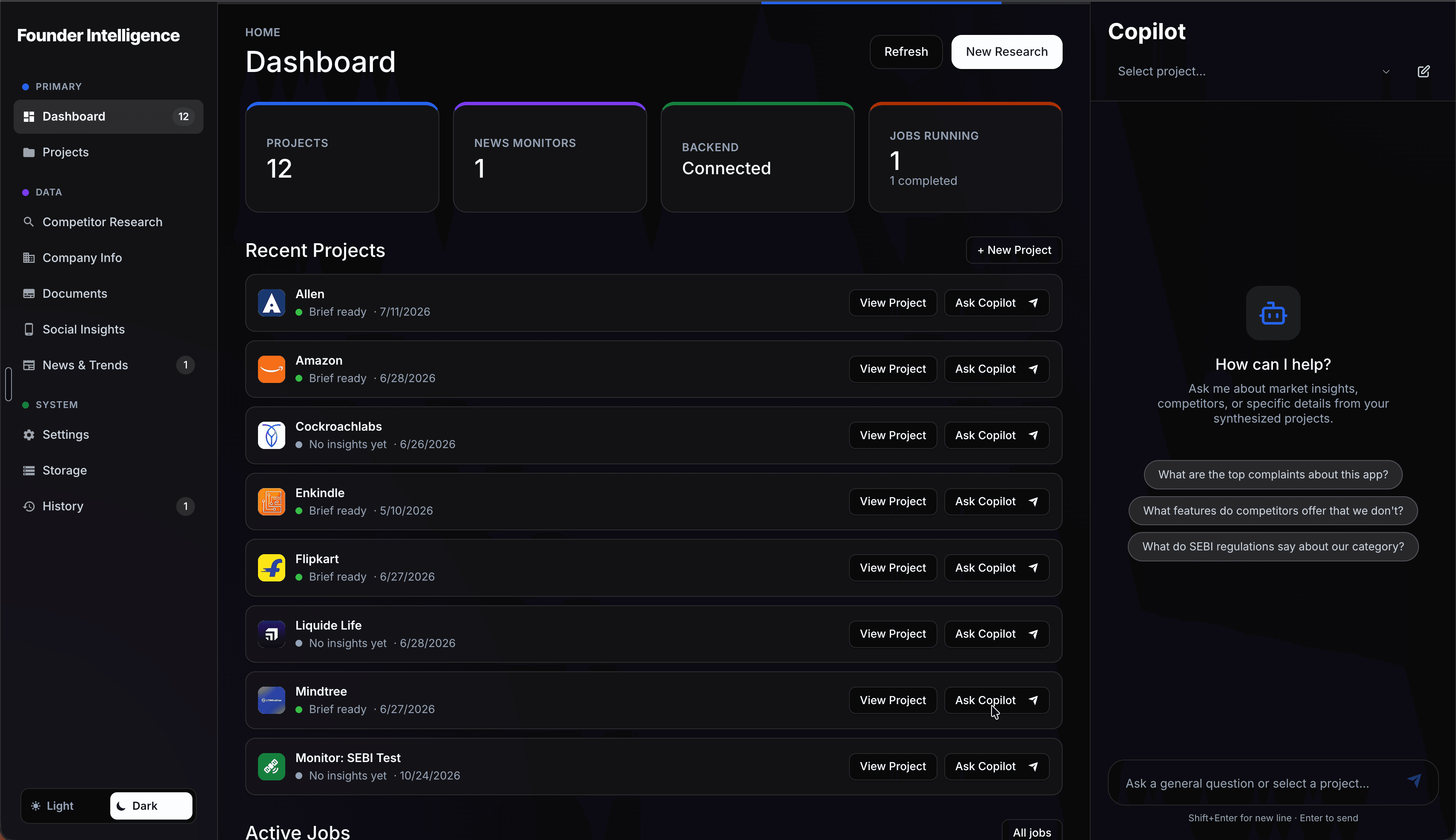
Task: Click the Mindtree project logo icon
Action: click(271, 700)
